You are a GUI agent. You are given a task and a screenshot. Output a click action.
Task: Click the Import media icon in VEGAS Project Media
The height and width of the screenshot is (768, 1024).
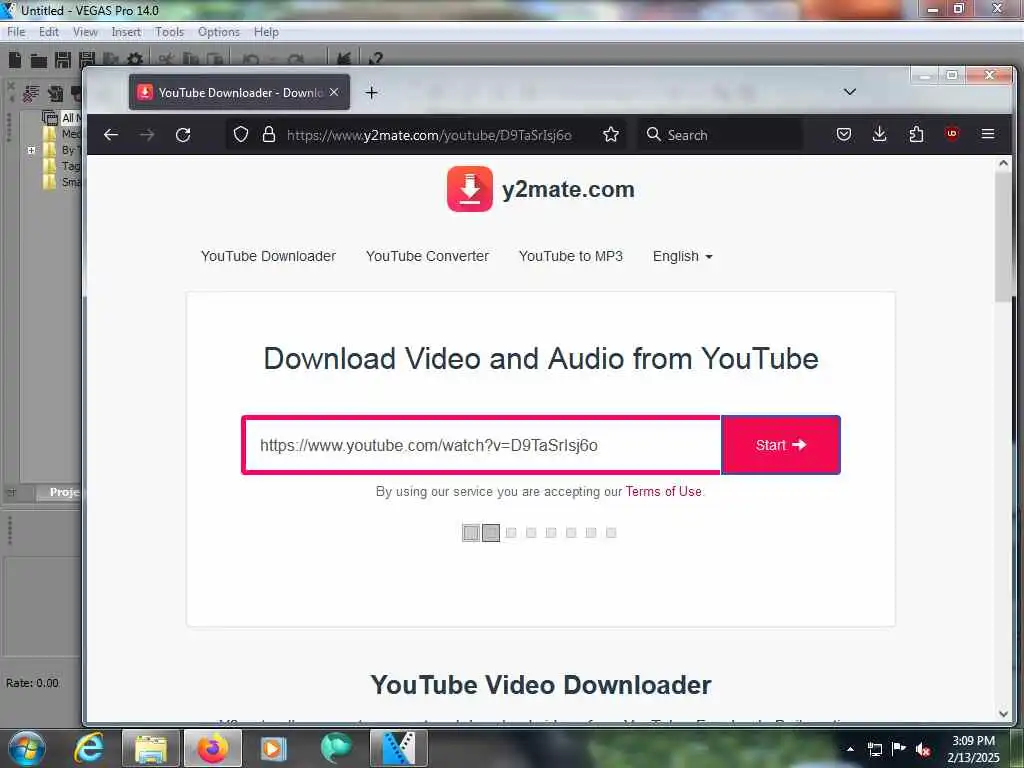click(x=55, y=94)
